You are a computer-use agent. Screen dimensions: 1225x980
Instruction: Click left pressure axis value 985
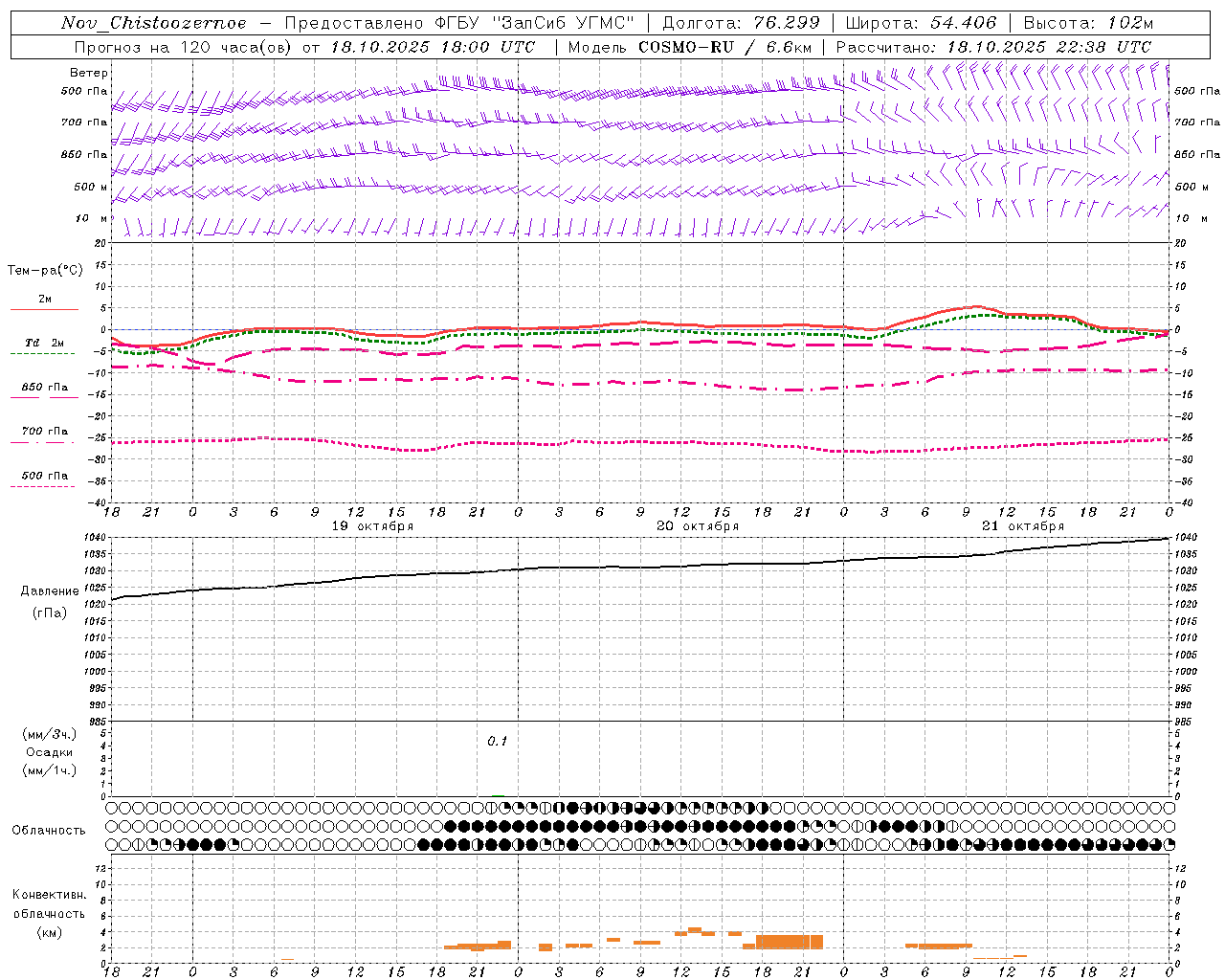100,723
